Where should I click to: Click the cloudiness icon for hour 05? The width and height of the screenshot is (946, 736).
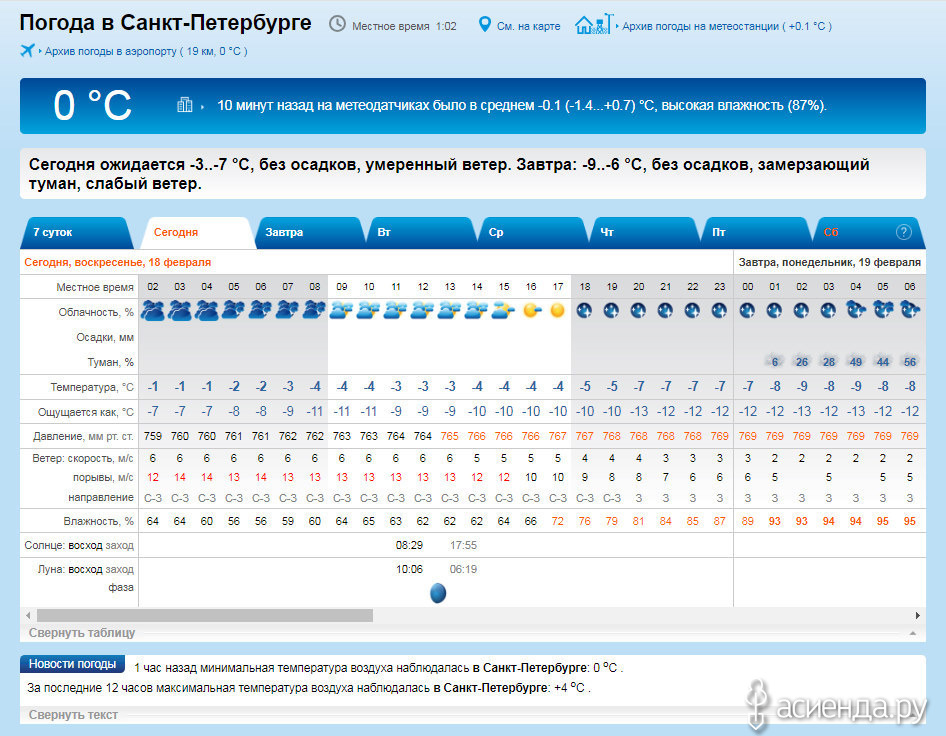[233, 310]
